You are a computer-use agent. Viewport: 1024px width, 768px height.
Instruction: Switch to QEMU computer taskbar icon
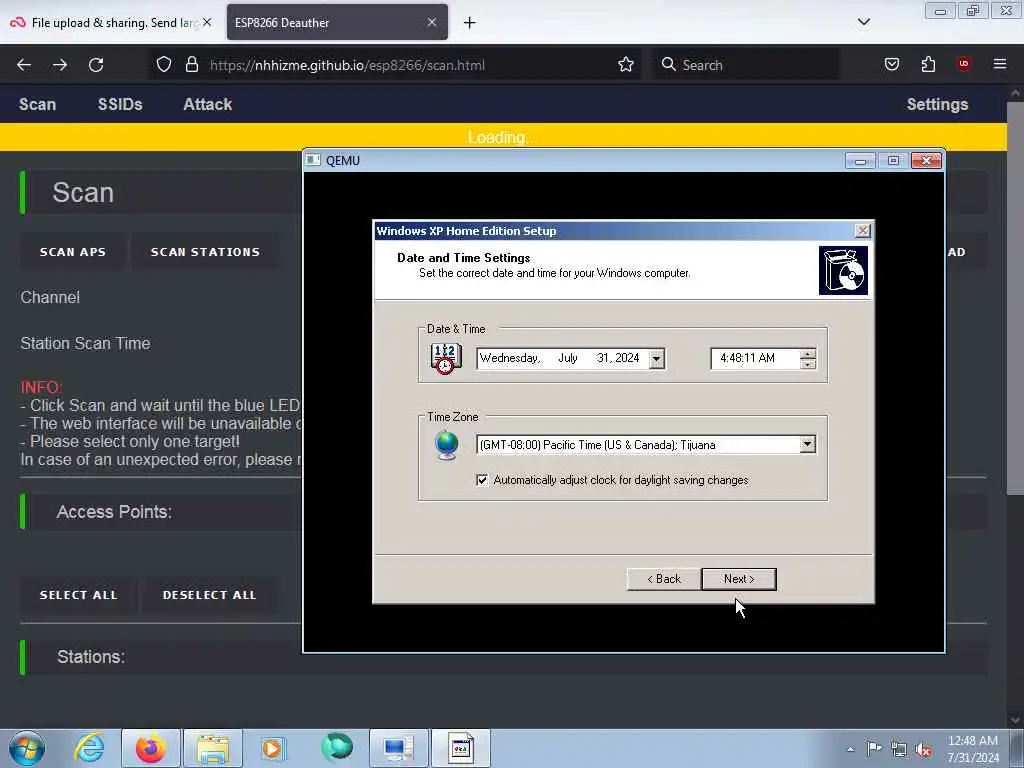tap(398, 748)
